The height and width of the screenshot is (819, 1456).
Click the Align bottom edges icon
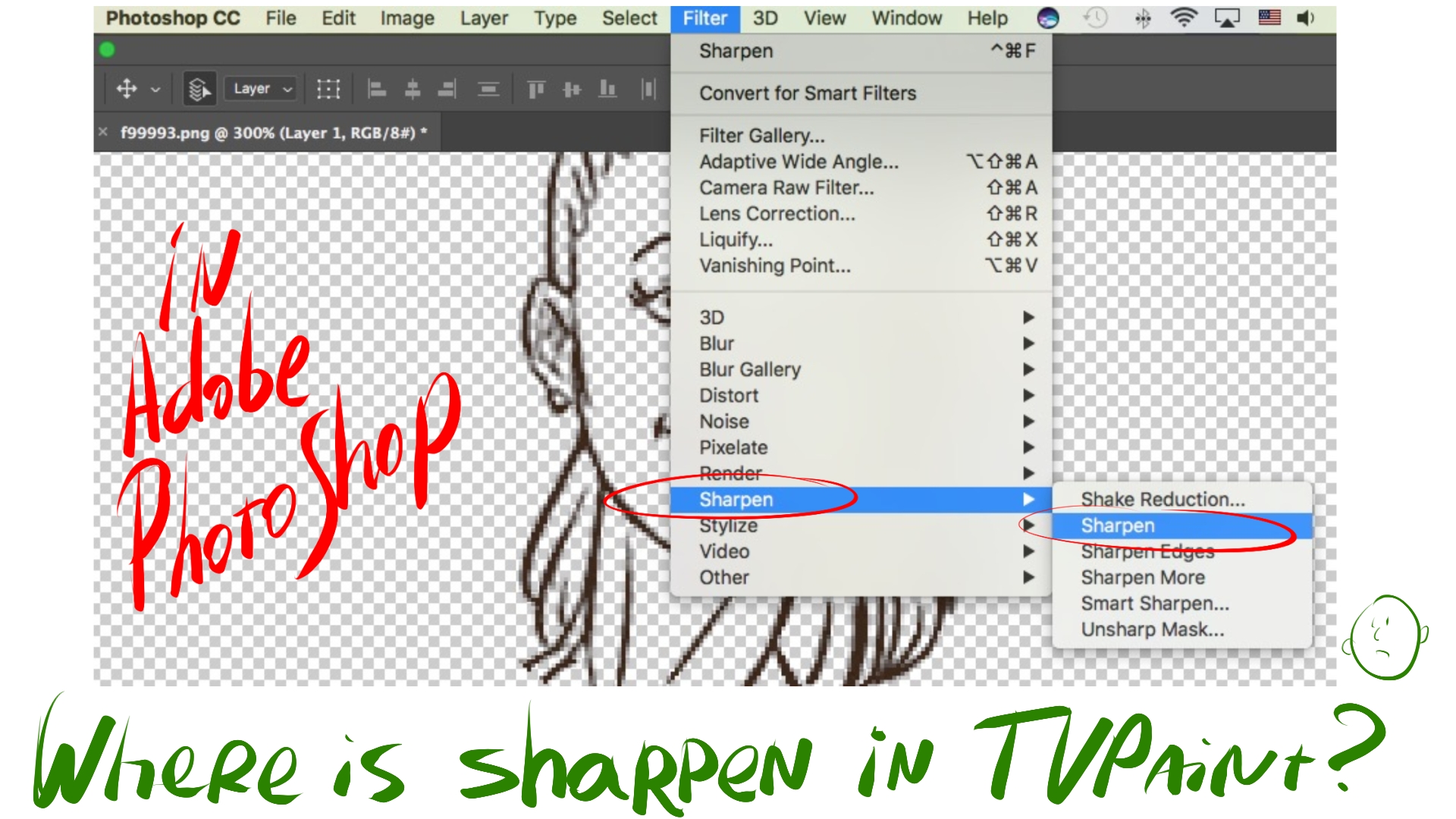click(607, 89)
